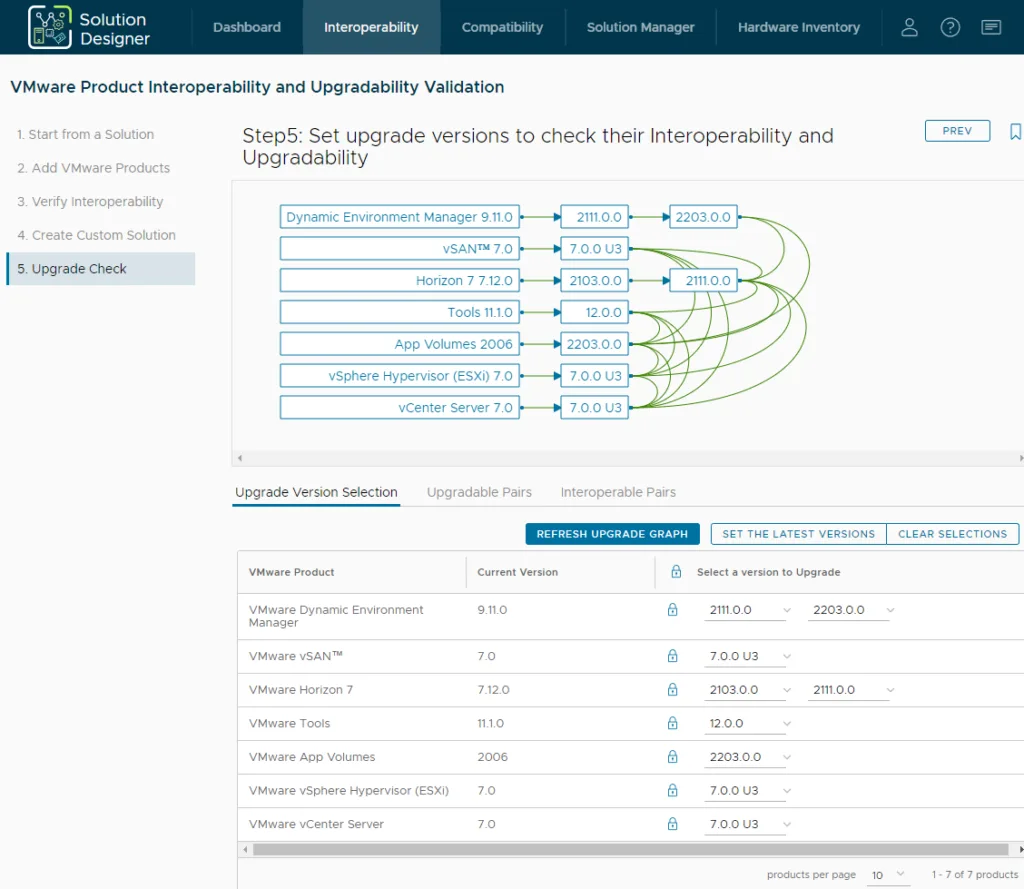Click the 9.11.0 current version cell
Viewport: 1024px width, 889px height.
click(x=492, y=610)
